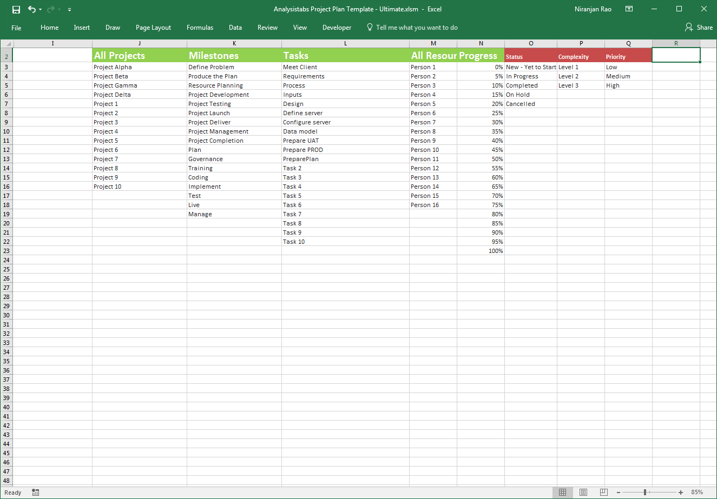Click the Share person icon
Image resolution: width=717 pixels, height=499 pixels.
point(689,27)
